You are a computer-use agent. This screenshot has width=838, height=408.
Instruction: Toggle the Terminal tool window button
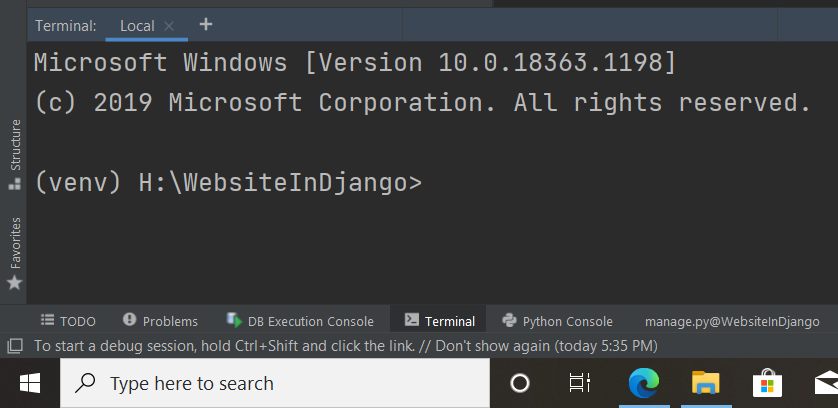pyautogui.click(x=440, y=321)
